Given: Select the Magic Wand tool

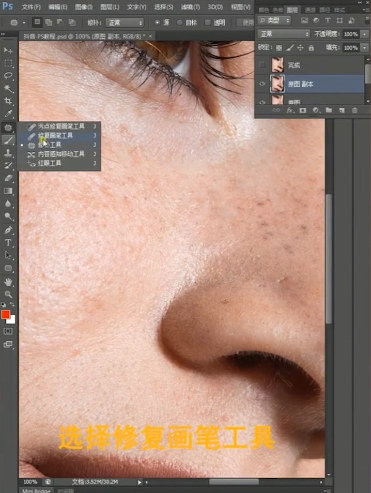Looking at the screenshot, I should [8, 88].
